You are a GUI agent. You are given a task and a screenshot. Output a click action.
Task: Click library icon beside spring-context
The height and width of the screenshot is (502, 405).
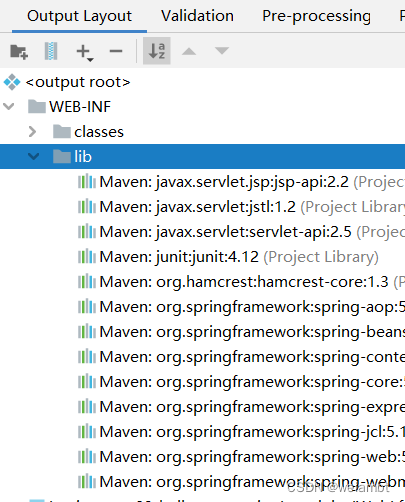click(x=87, y=356)
